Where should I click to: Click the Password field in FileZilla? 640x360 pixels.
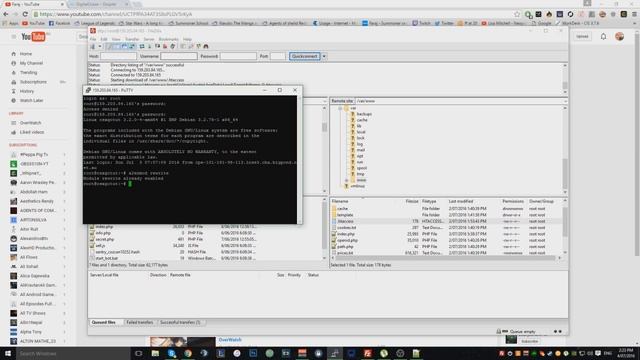[x=238, y=56]
